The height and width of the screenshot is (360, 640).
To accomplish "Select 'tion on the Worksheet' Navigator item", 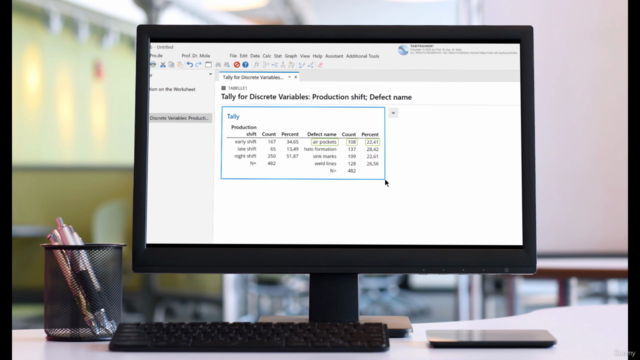I will [173, 89].
